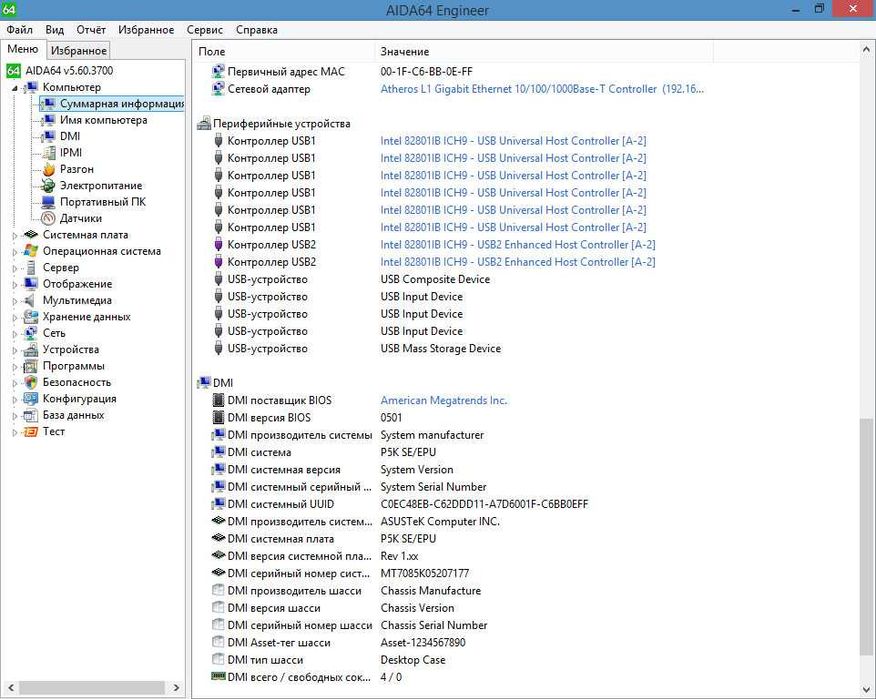Open first USB2 Enhanced Host Controller link
Image resolution: width=876 pixels, height=699 pixels.
pyautogui.click(x=517, y=245)
